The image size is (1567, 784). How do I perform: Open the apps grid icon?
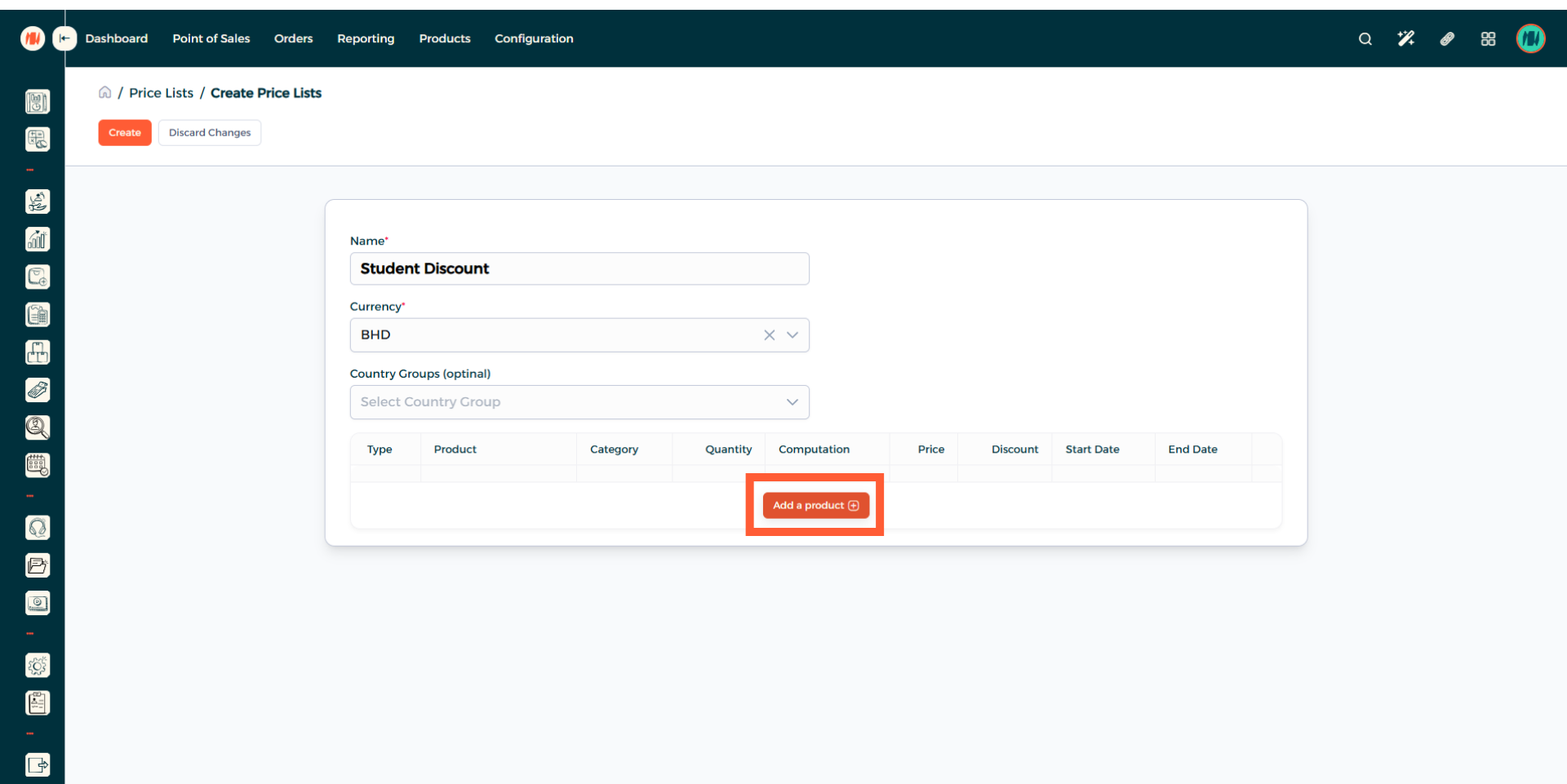click(x=1488, y=39)
